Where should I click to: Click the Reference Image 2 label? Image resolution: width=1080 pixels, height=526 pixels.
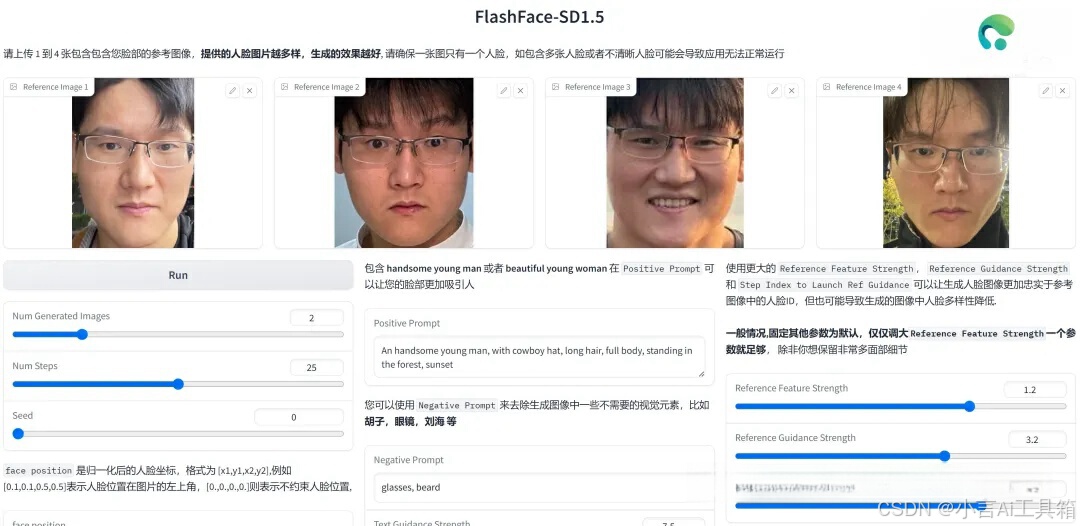(327, 87)
